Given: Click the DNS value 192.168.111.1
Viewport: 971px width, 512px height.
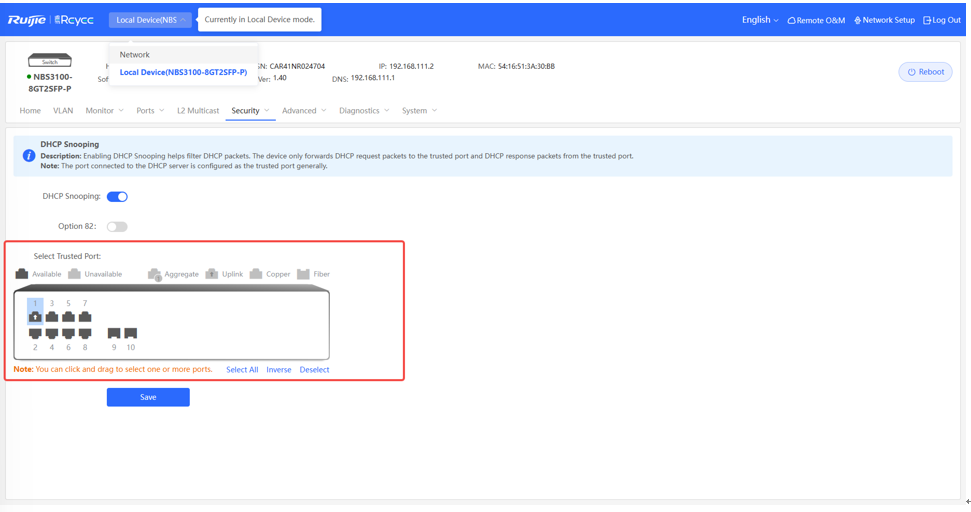Looking at the screenshot, I should click(x=373, y=78).
